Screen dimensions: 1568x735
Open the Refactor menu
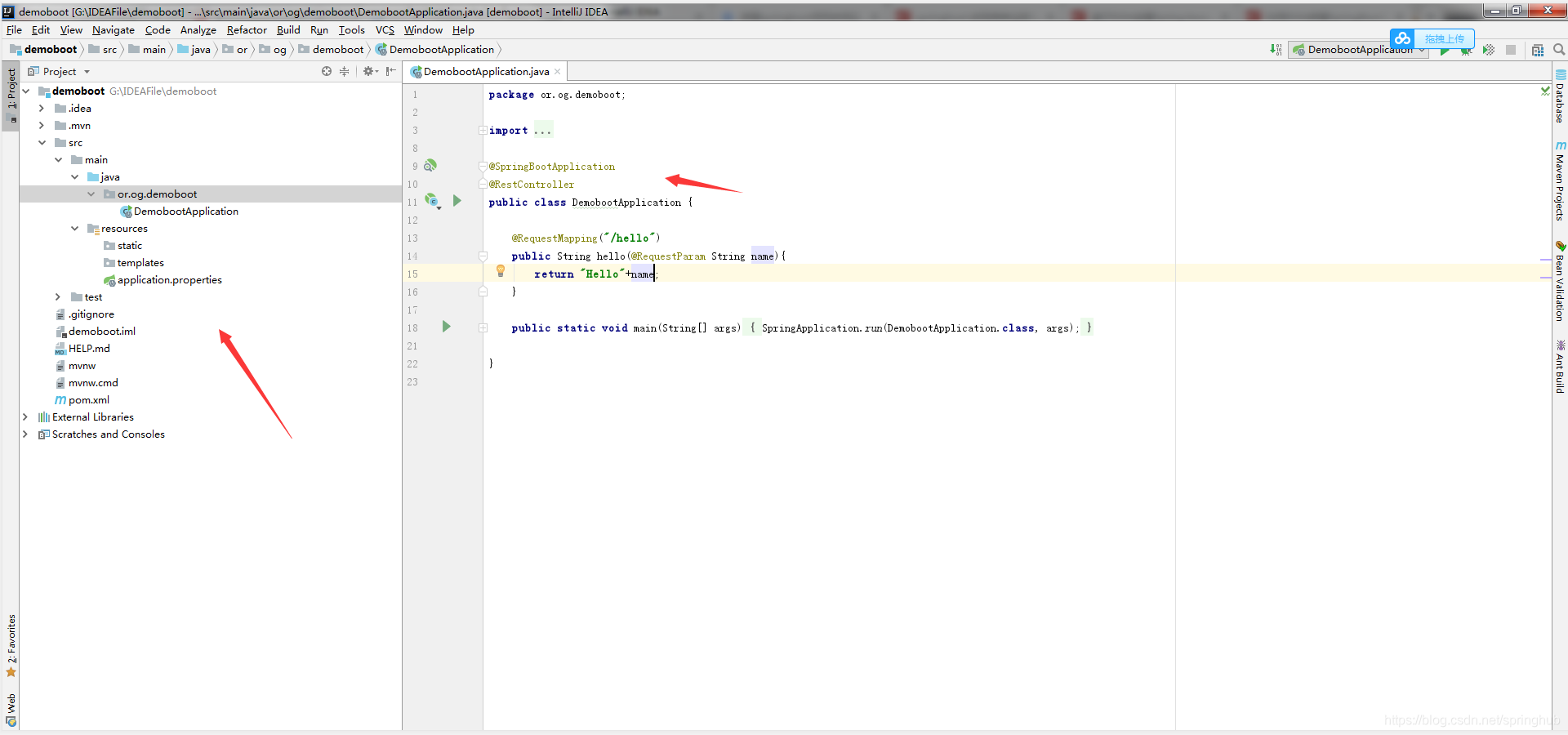(x=247, y=30)
